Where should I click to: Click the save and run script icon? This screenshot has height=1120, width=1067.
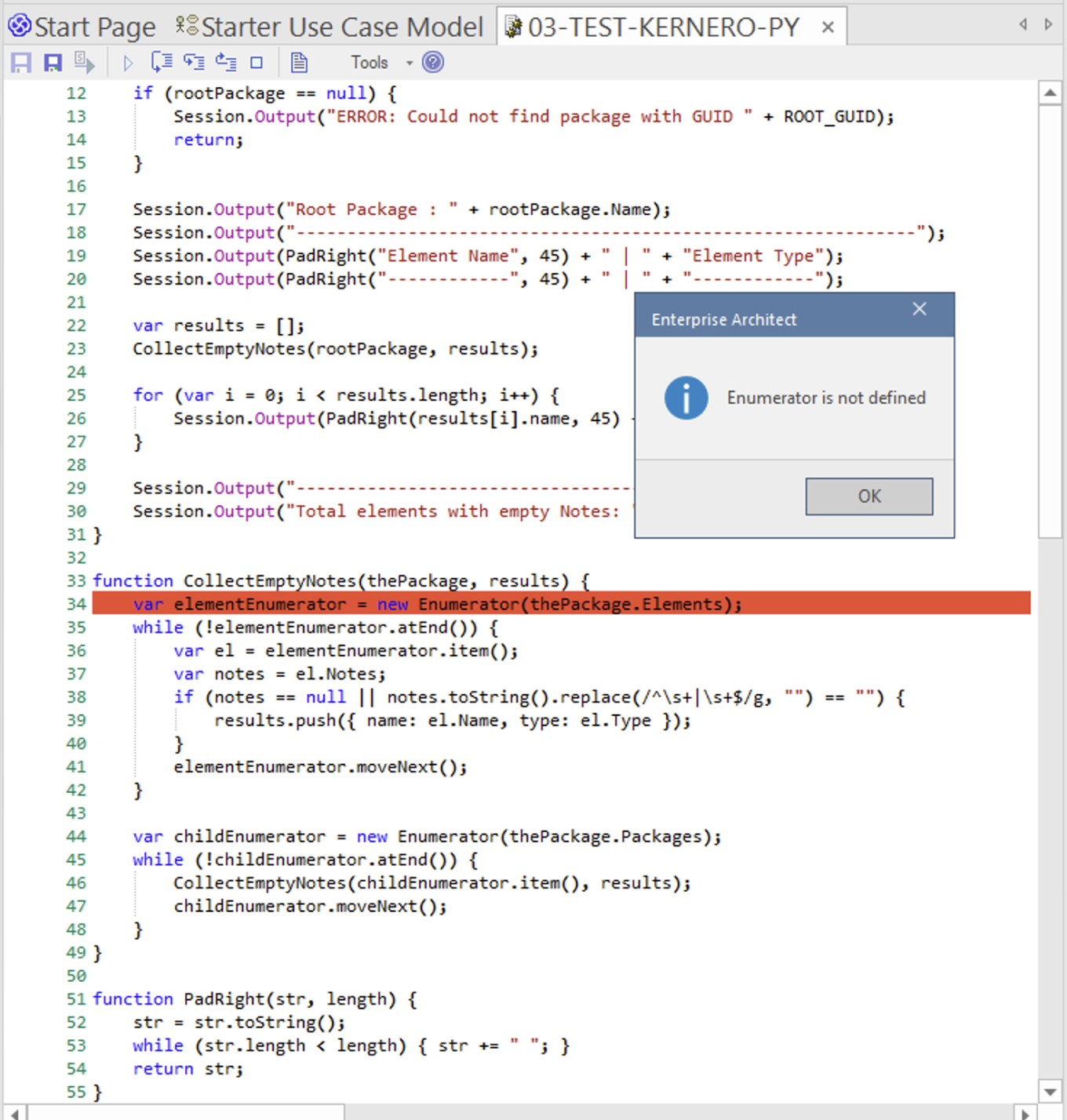pyautogui.click(x=84, y=62)
